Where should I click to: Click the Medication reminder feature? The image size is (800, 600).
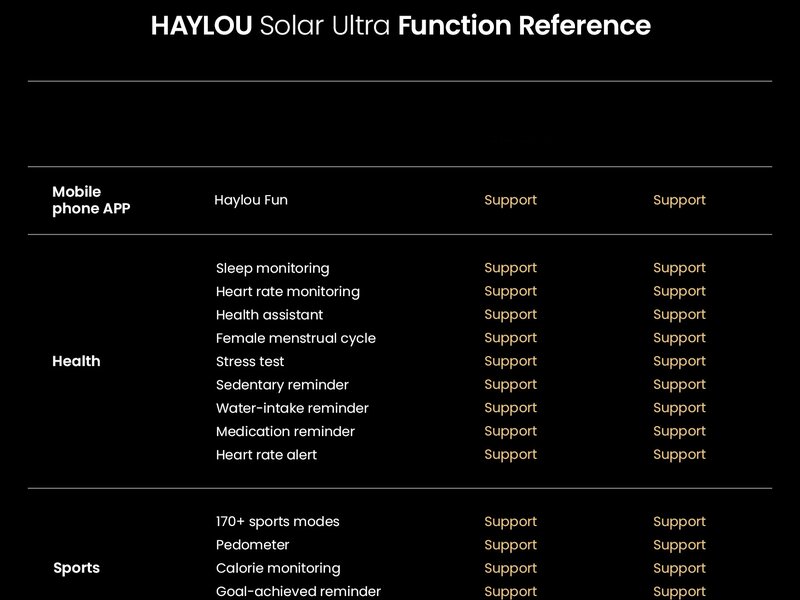click(x=285, y=431)
